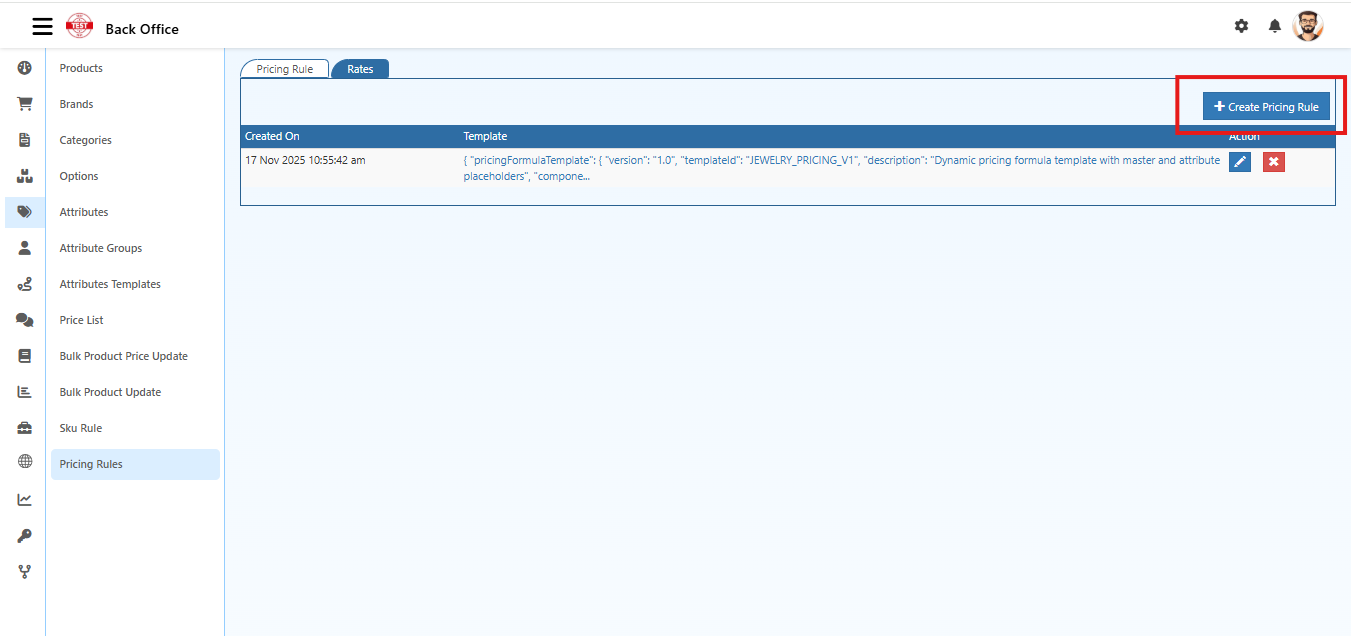Delete the pricing rule using the red X icon
The width and height of the screenshot is (1351, 636).
point(1273,161)
